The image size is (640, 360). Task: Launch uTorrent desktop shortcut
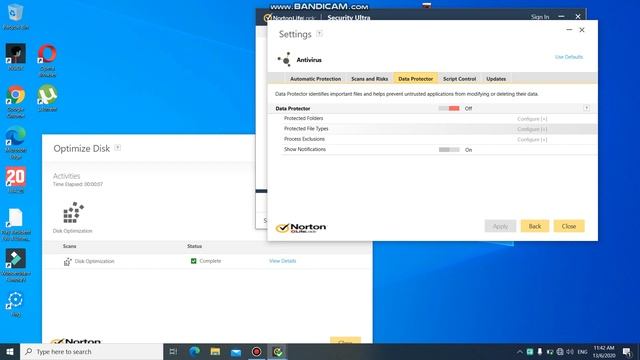(x=47, y=98)
